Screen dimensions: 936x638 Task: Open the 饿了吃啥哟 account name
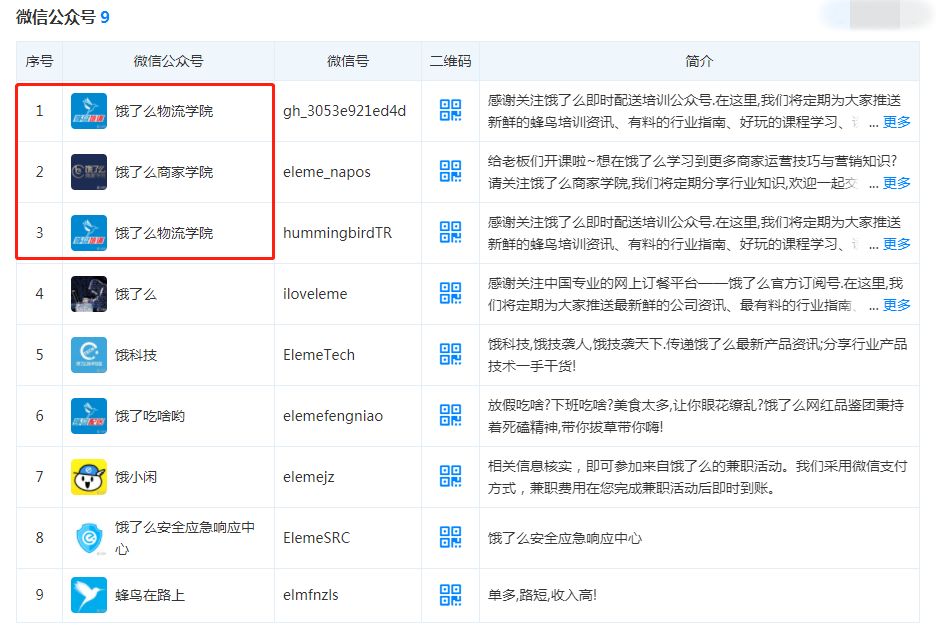(x=149, y=416)
